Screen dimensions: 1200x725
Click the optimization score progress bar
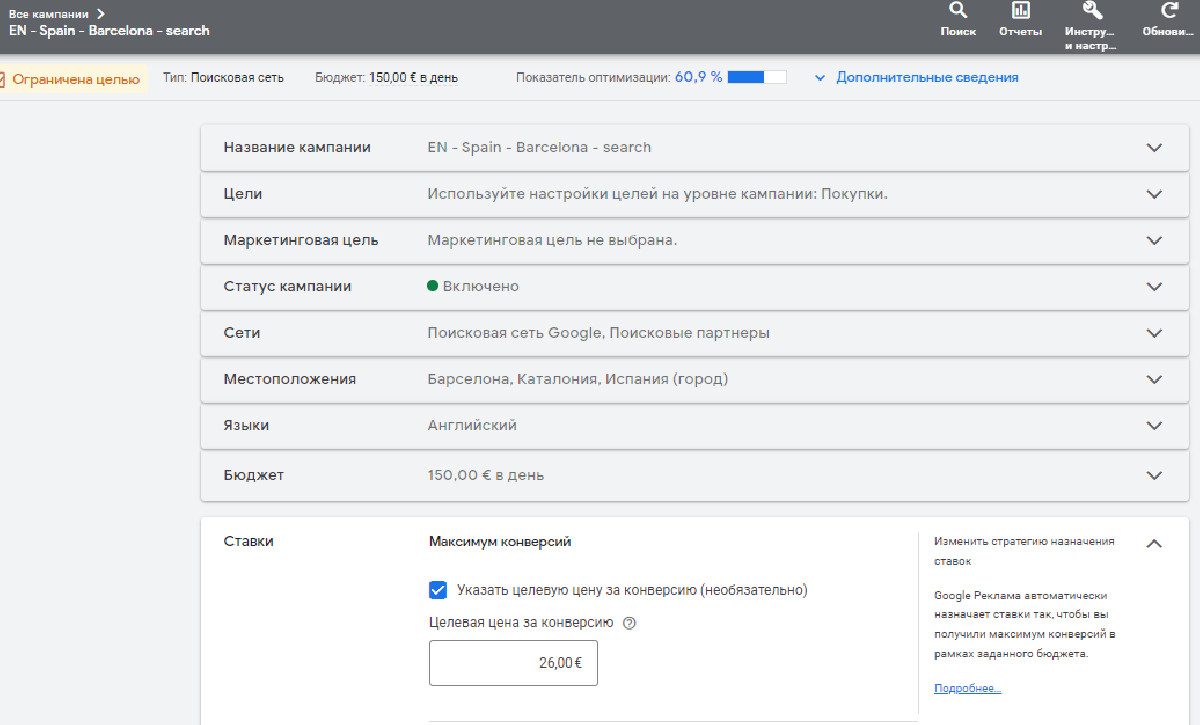coord(757,77)
